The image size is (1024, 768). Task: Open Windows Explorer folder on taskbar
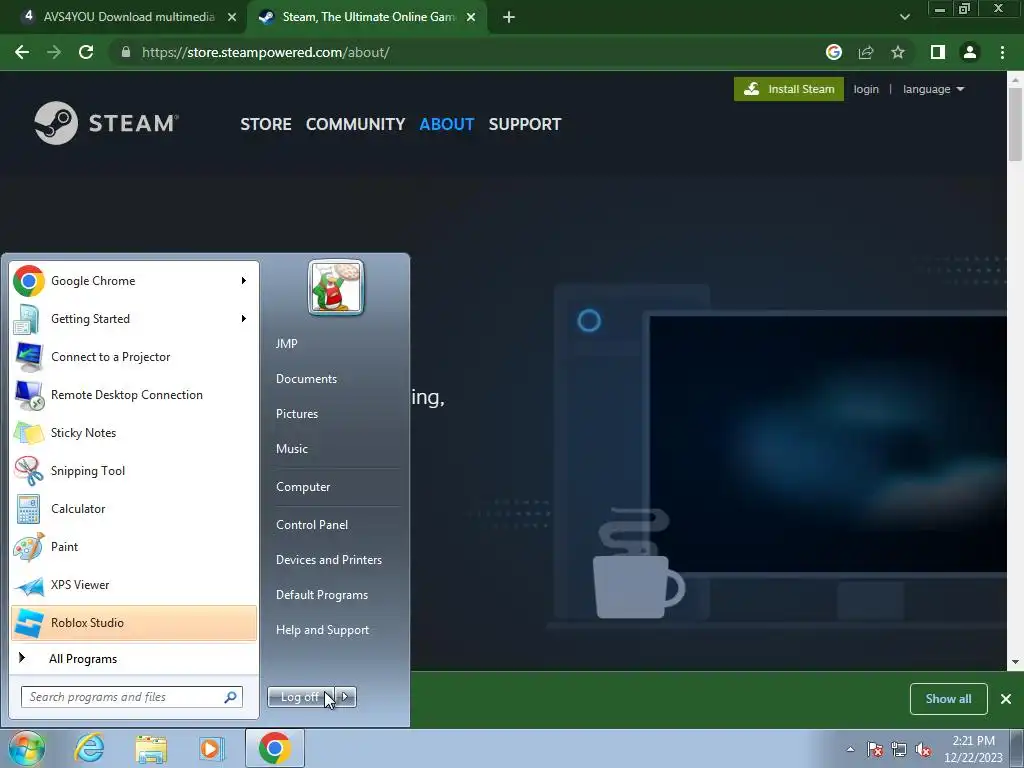tap(151, 748)
